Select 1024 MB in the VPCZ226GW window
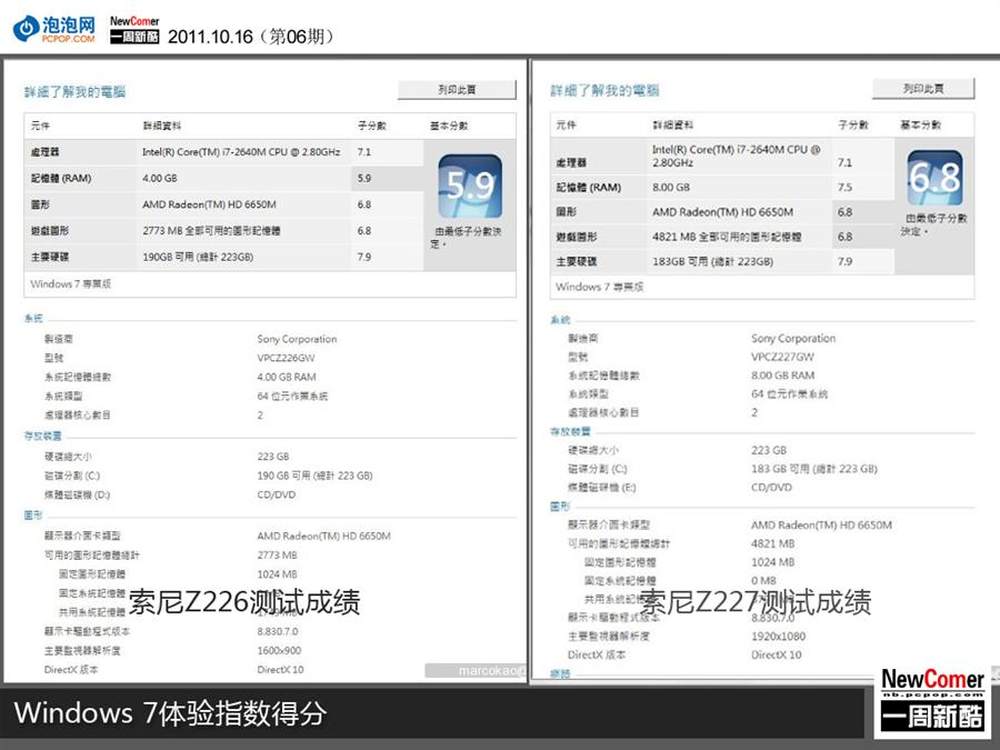The image size is (1000, 750). click(x=277, y=574)
